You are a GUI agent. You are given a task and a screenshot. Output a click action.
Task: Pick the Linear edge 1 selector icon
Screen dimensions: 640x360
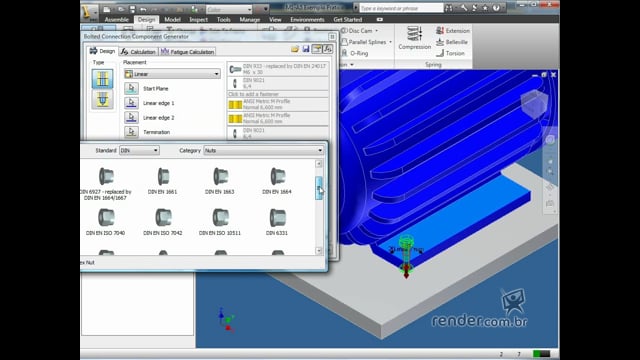tap(131, 103)
